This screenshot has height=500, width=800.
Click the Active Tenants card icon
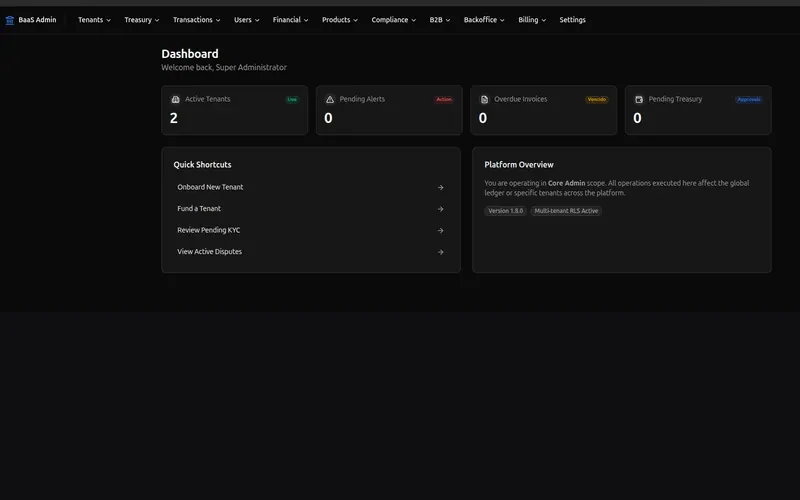pos(176,99)
